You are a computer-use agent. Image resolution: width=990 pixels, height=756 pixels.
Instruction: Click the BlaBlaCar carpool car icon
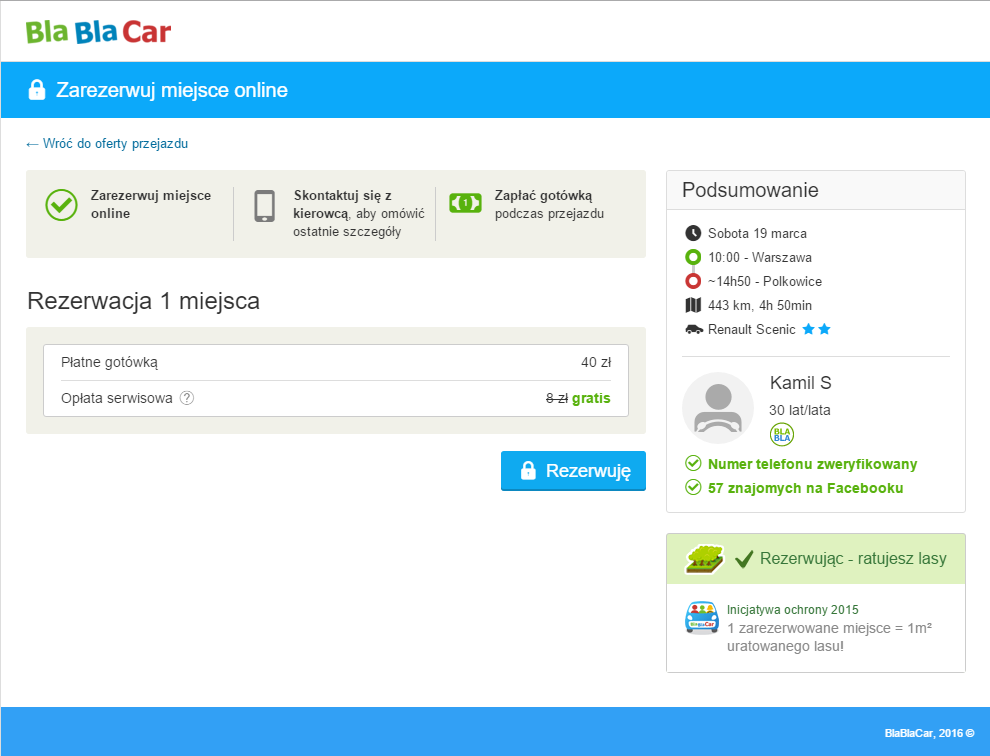pos(702,618)
